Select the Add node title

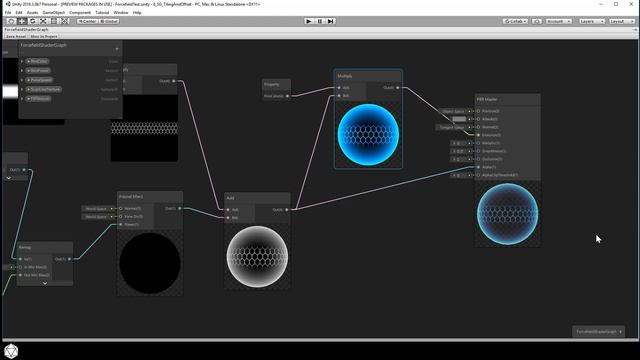[x=231, y=198]
